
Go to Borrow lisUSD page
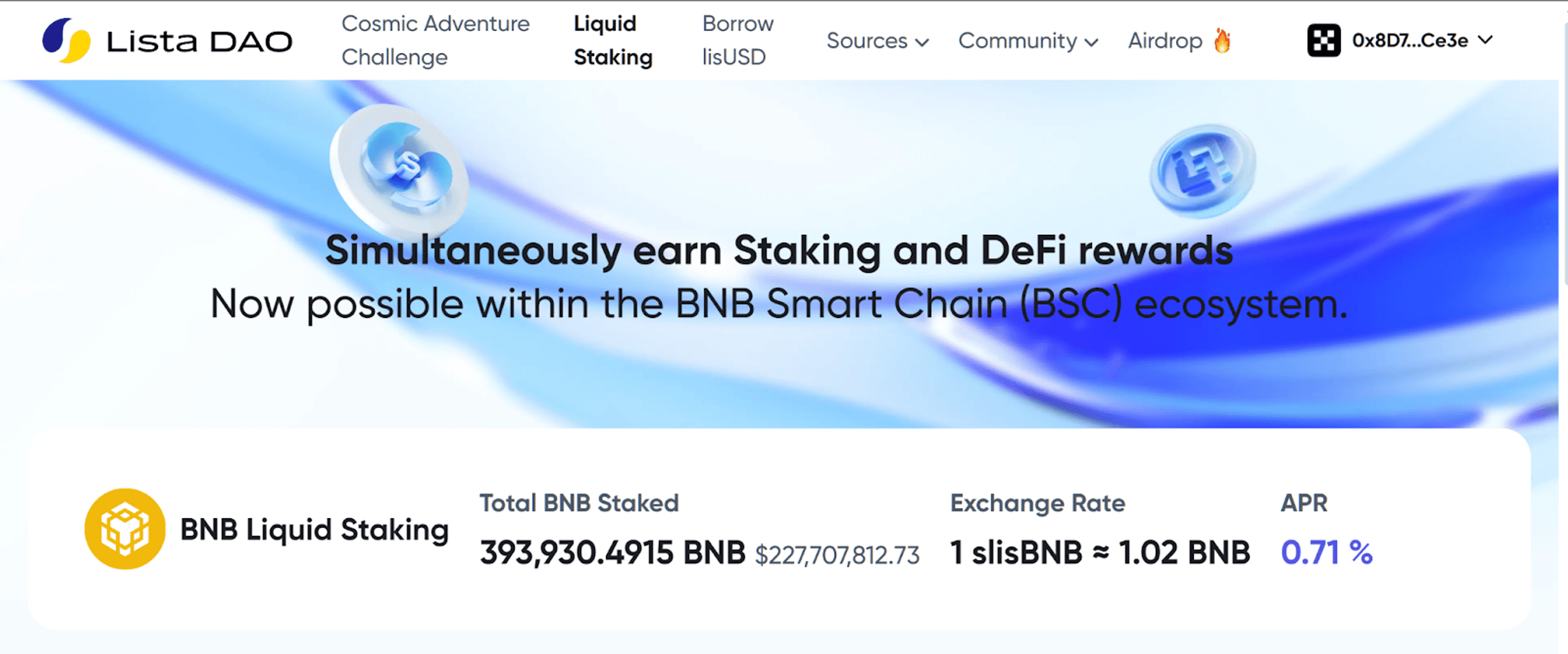(737, 40)
